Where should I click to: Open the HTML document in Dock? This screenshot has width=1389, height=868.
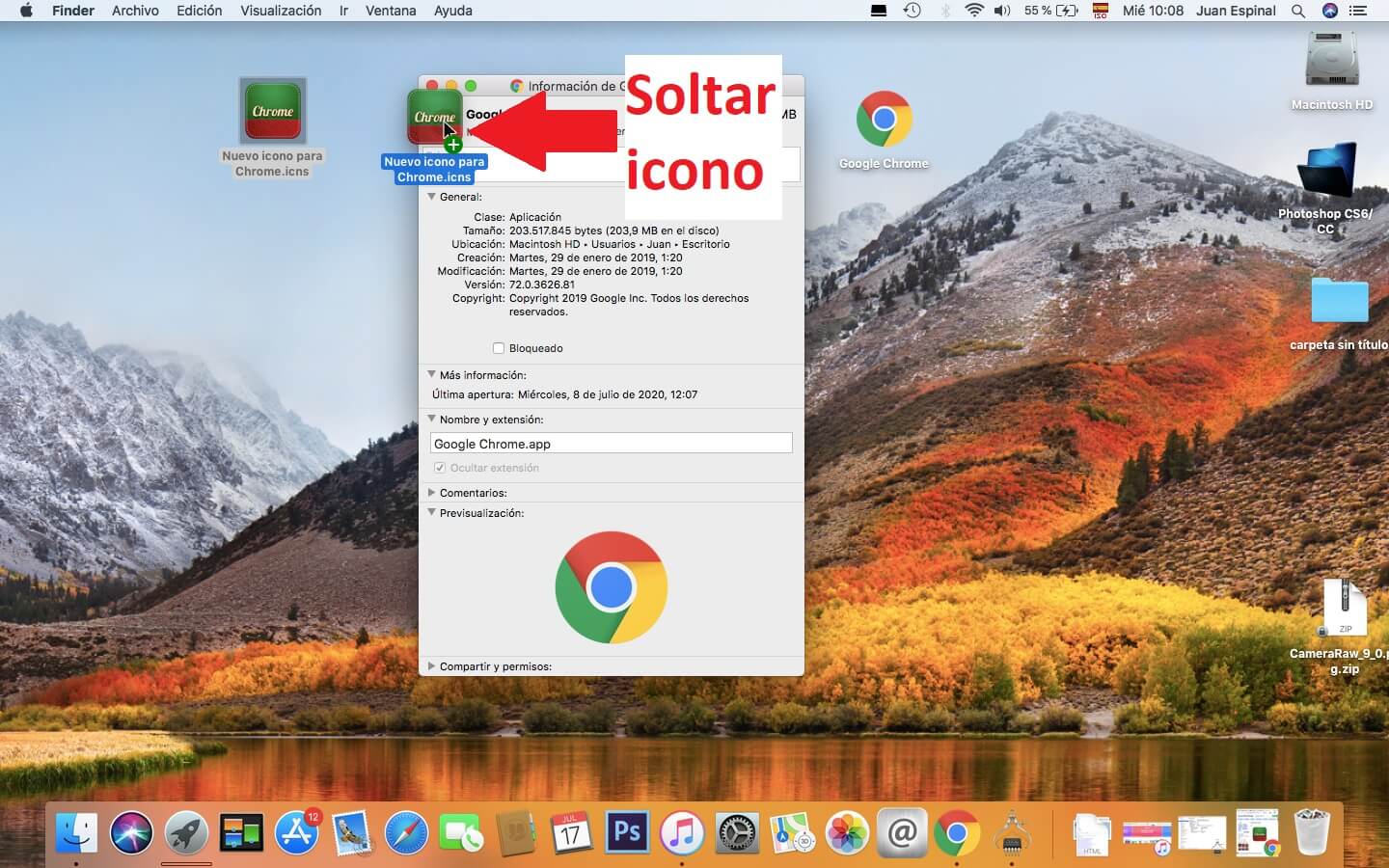click(x=1092, y=833)
